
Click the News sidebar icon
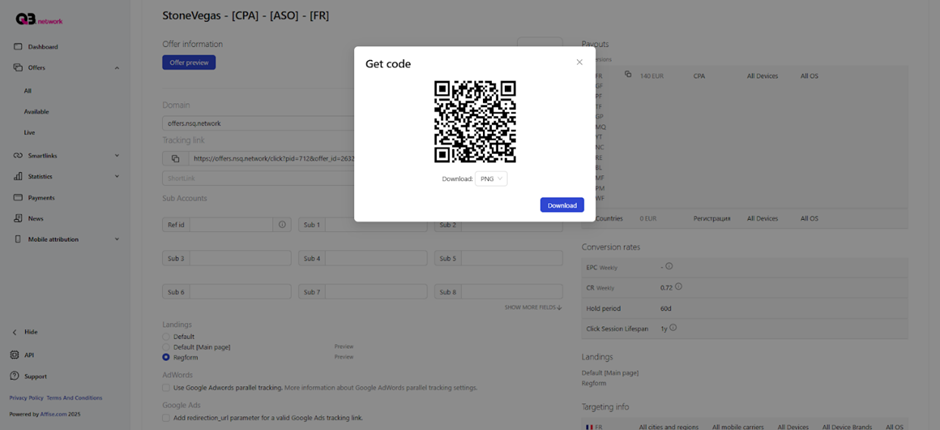17,218
